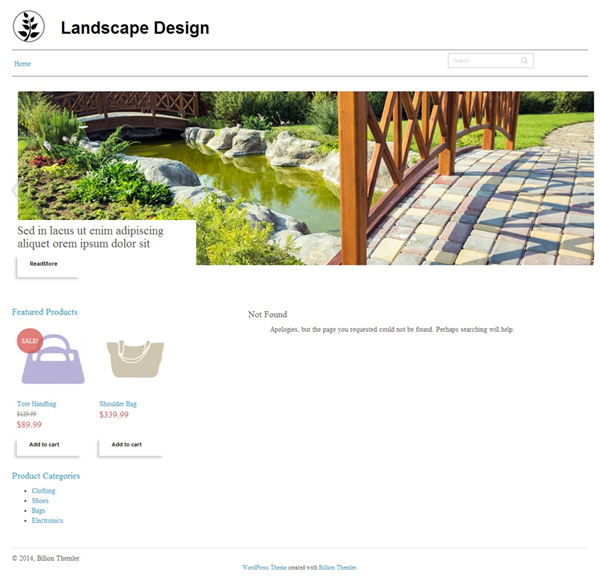Go to previous slide with left arrow
Viewport: 600px width, 576px height.
tap(15, 189)
